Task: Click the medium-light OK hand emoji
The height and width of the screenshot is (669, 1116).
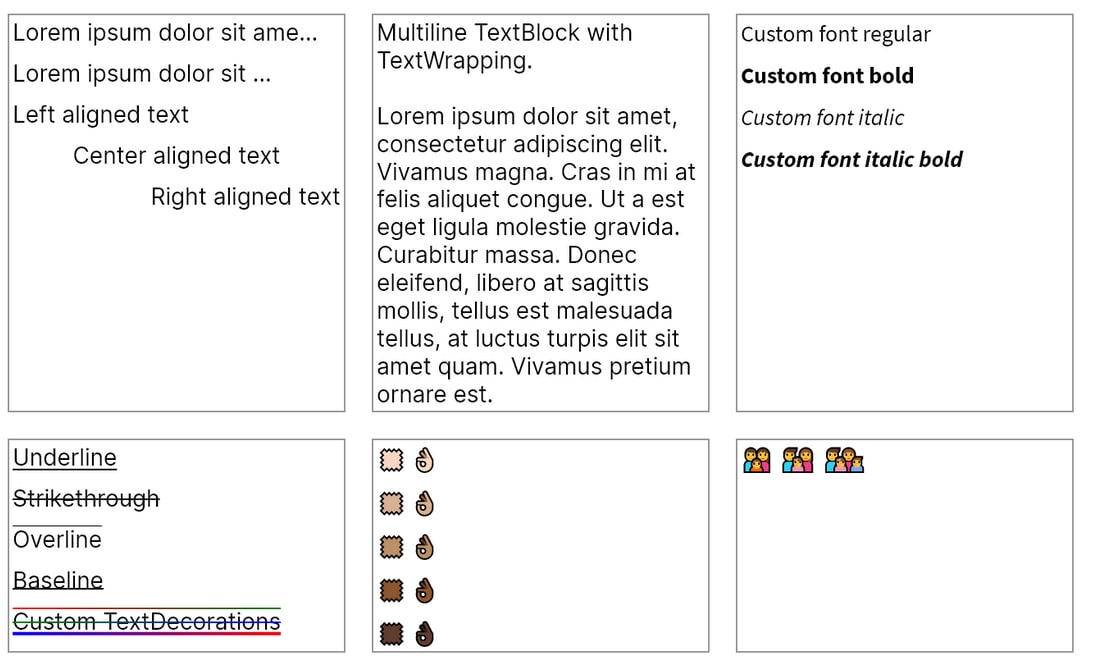Action: click(425, 504)
